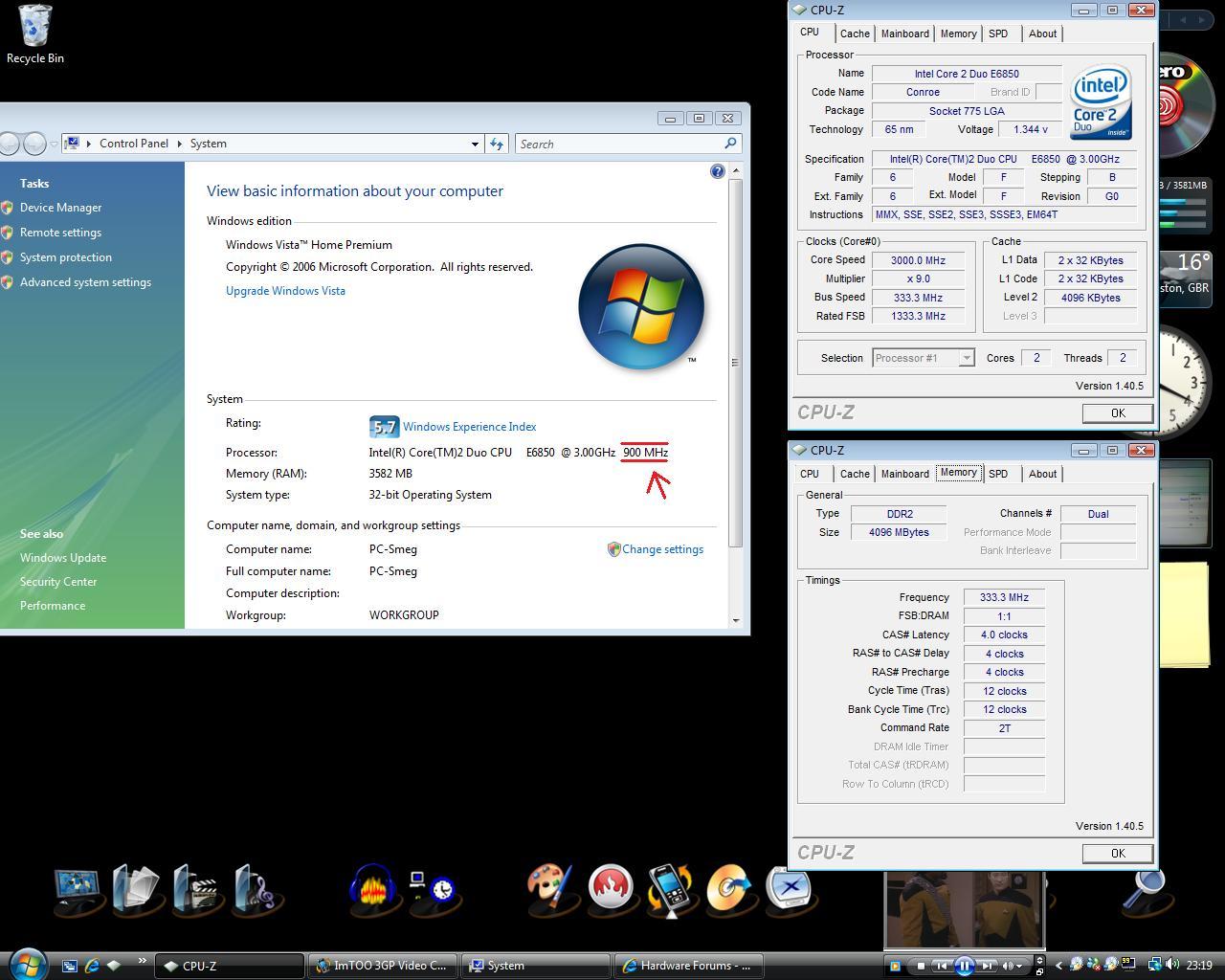The height and width of the screenshot is (980, 1225).
Task: Click Internet Explorer quick launch icon
Action: tap(92, 966)
